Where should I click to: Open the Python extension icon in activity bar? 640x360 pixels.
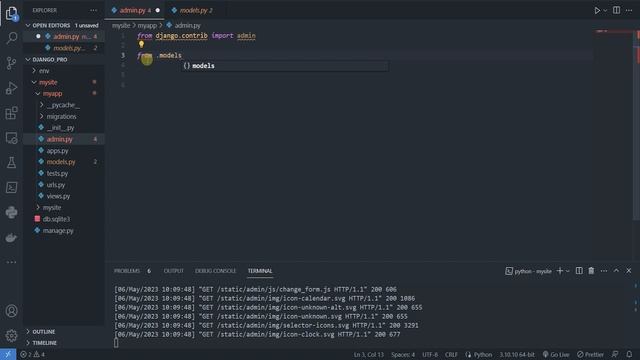tap(11, 212)
